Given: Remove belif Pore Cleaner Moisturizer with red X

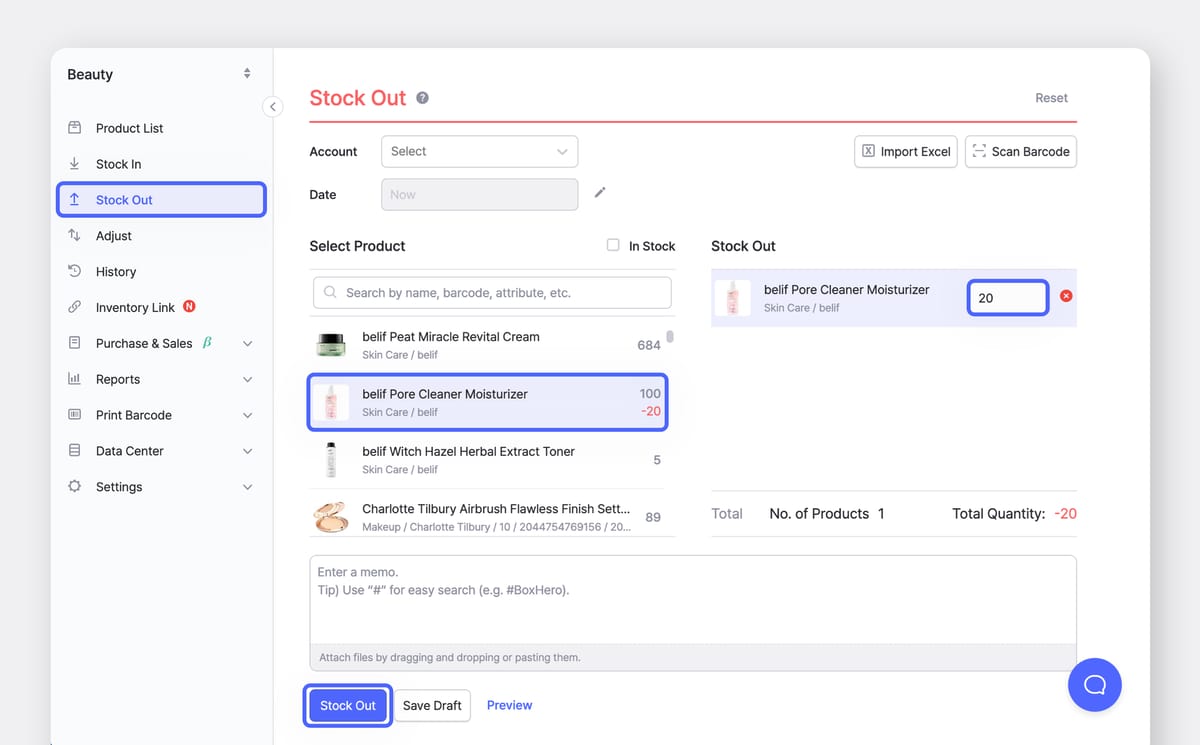Looking at the screenshot, I should [x=1066, y=296].
